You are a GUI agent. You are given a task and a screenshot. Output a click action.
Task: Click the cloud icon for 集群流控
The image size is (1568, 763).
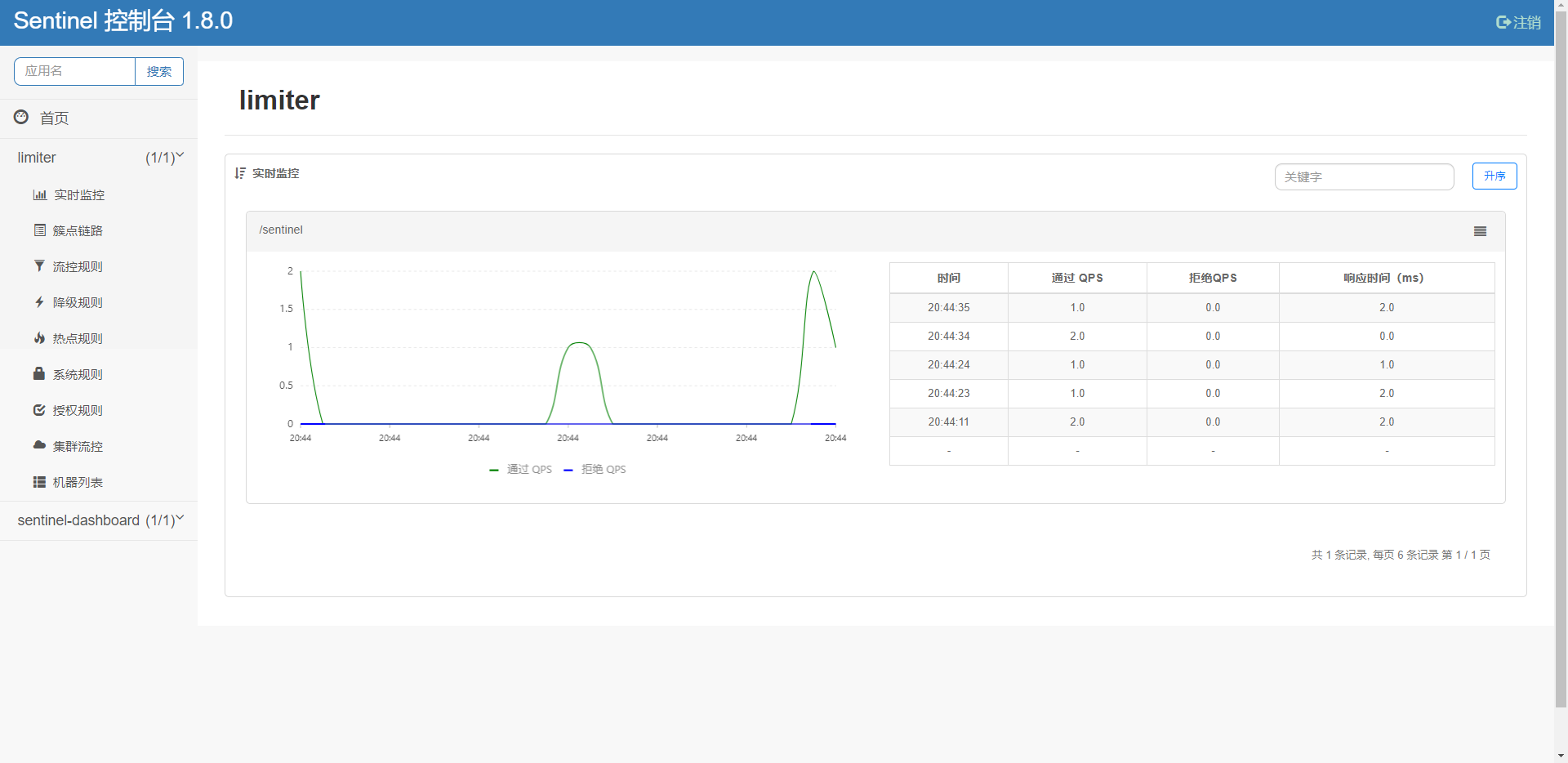point(39,445)
